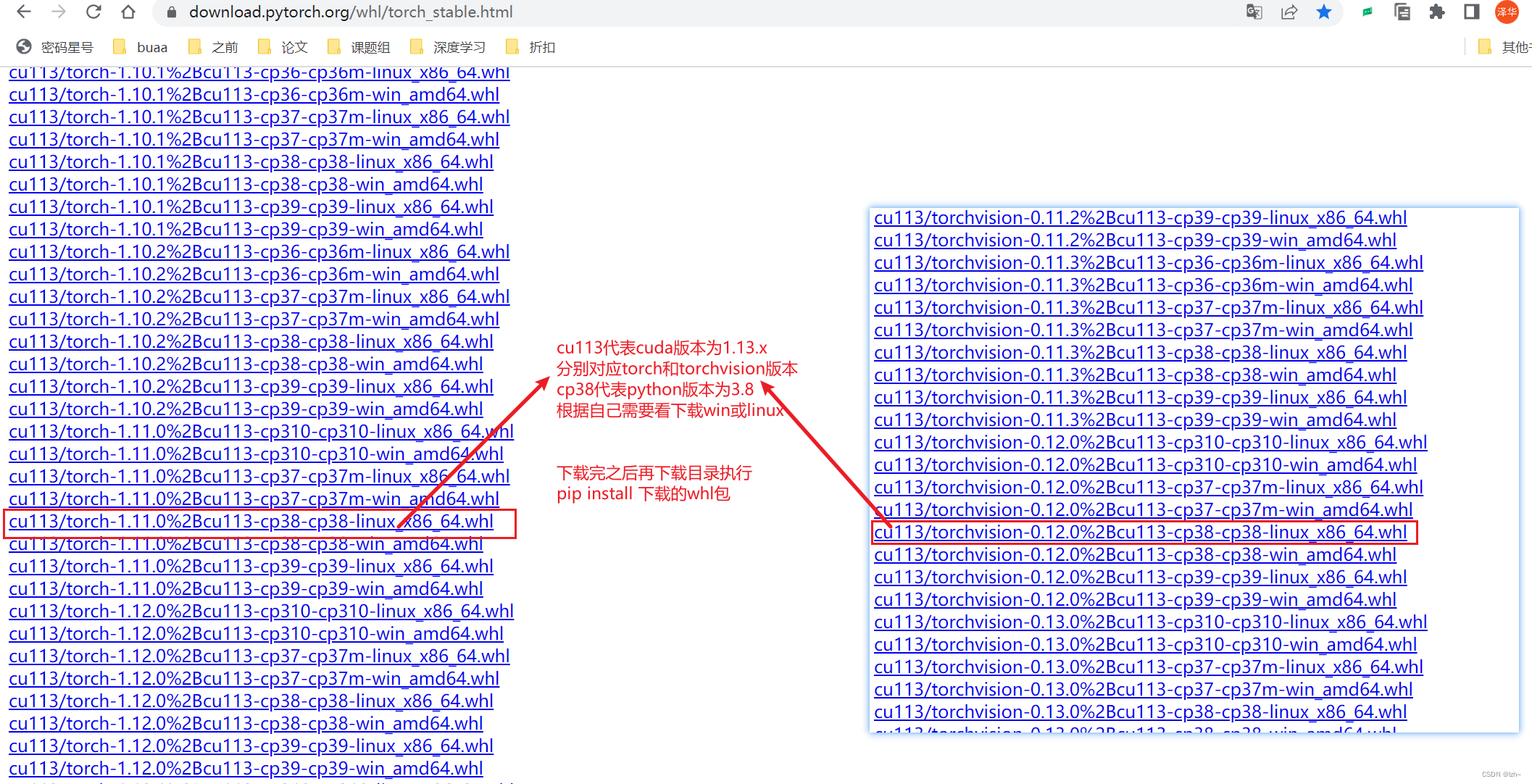
Task: Download torchvision-0.12.0 cu113 cp310 win_amd64 wheel
Action: (1145, 465)
